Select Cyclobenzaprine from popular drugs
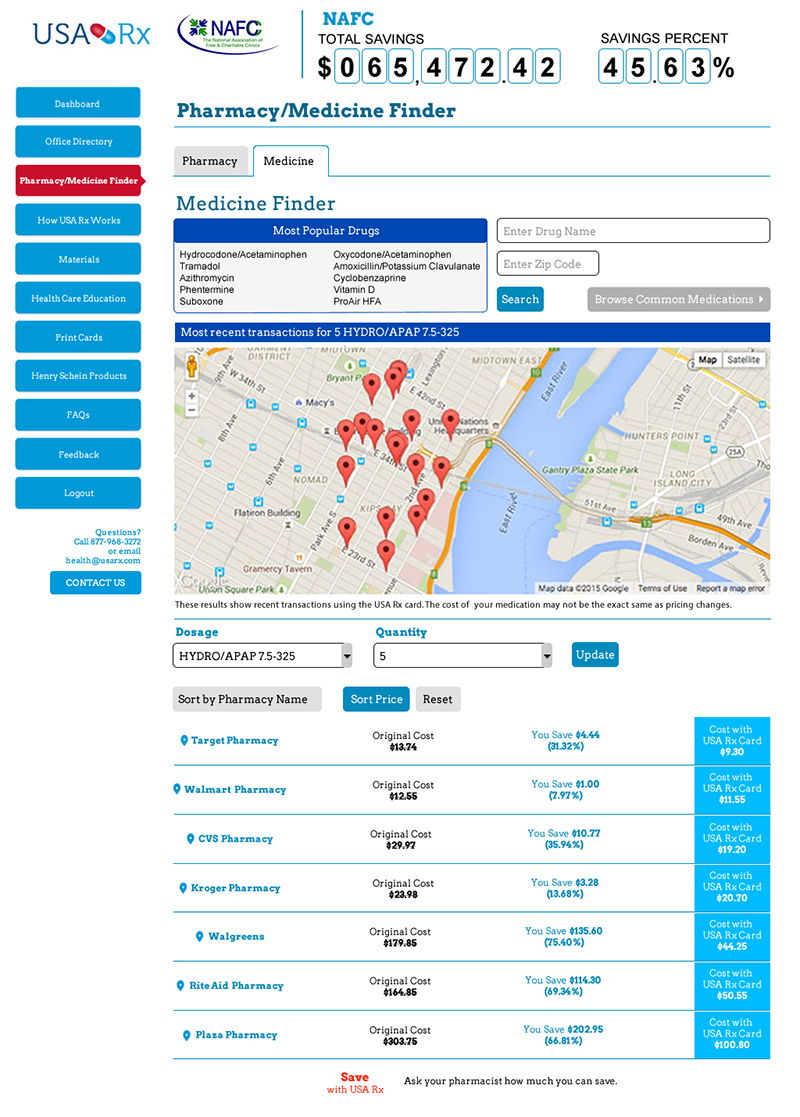The width and height of the screenshot is (800, 1117). (x=370, y=278)
